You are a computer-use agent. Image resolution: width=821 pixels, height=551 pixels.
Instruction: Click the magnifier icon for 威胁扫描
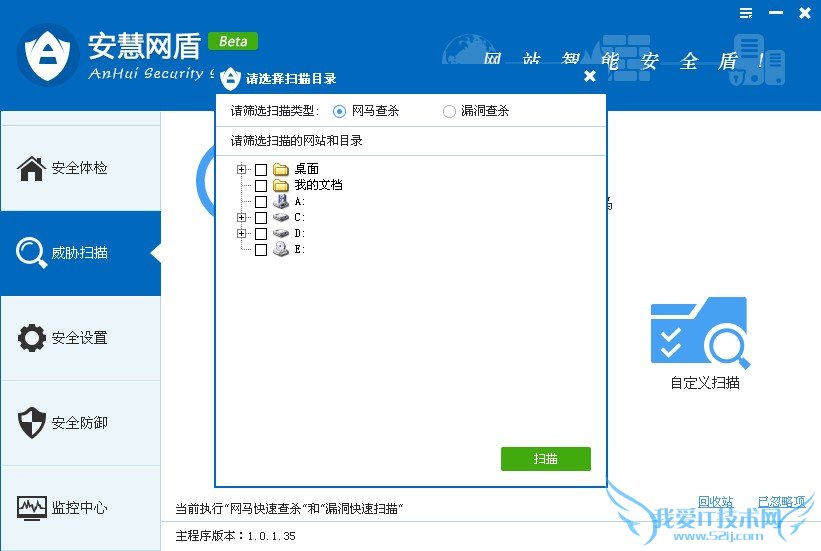pos(31,252)
